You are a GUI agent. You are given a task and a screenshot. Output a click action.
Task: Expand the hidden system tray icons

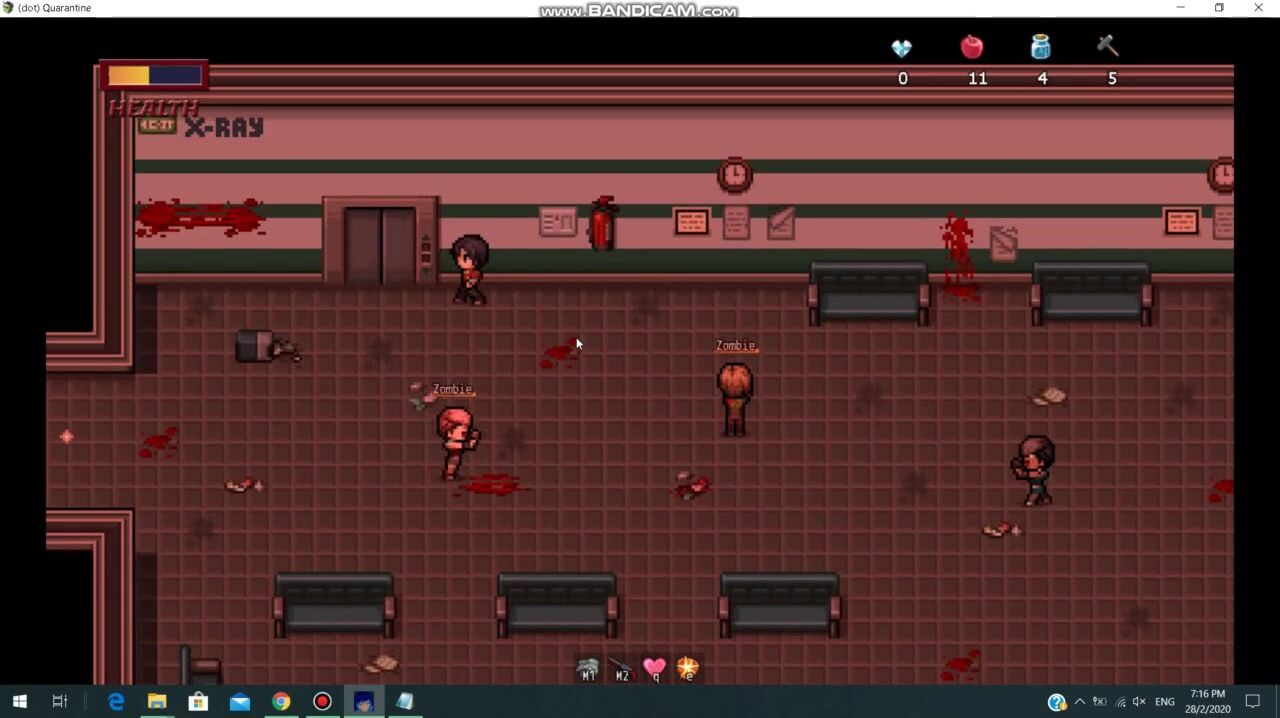[1079, 702]
